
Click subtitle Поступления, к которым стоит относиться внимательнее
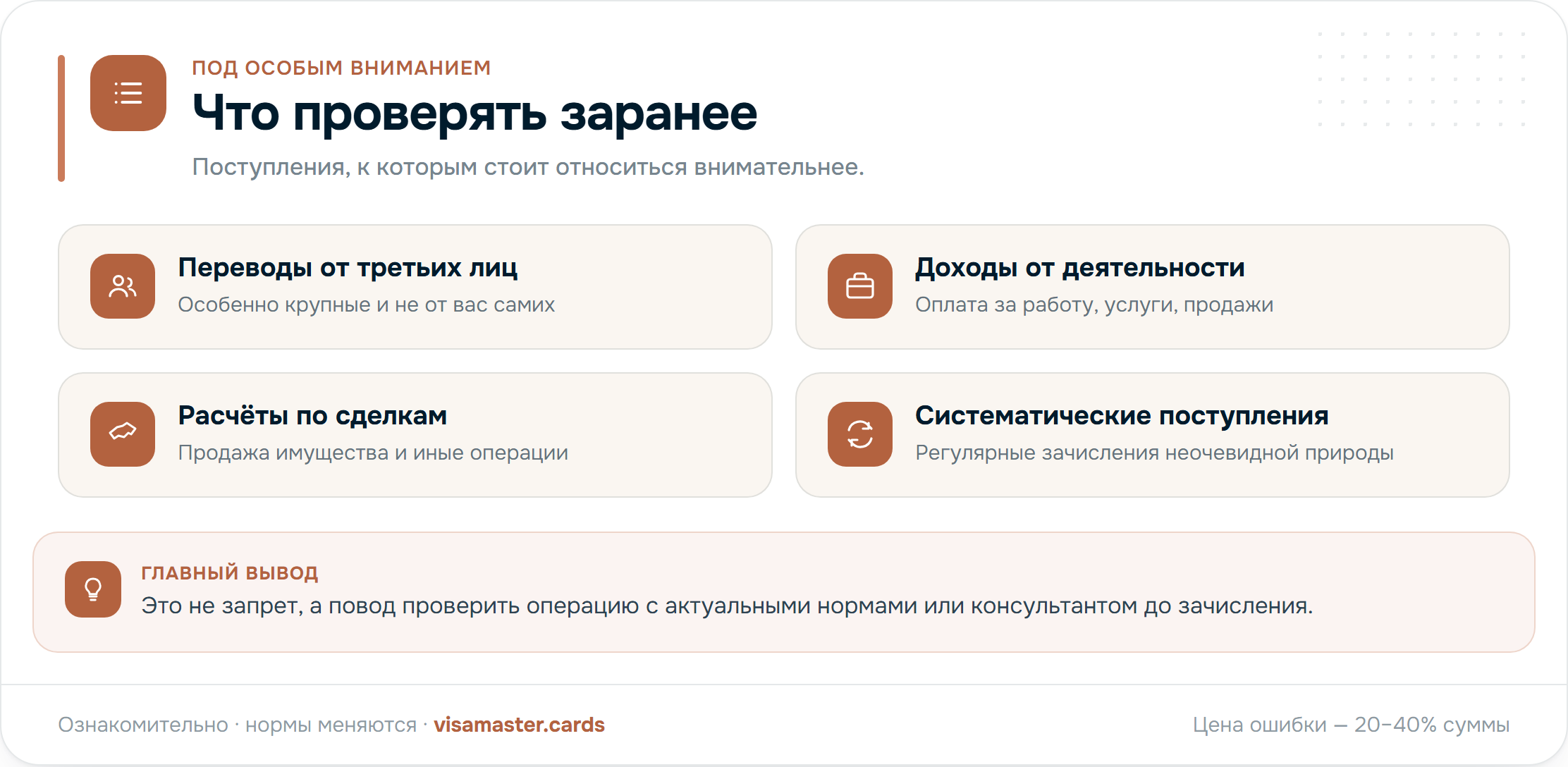(528, 167)
